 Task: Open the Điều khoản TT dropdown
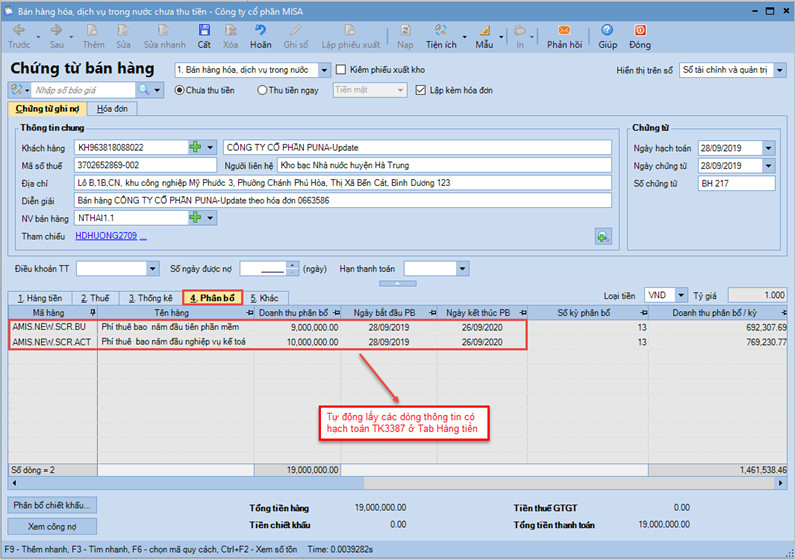(153, 269)
